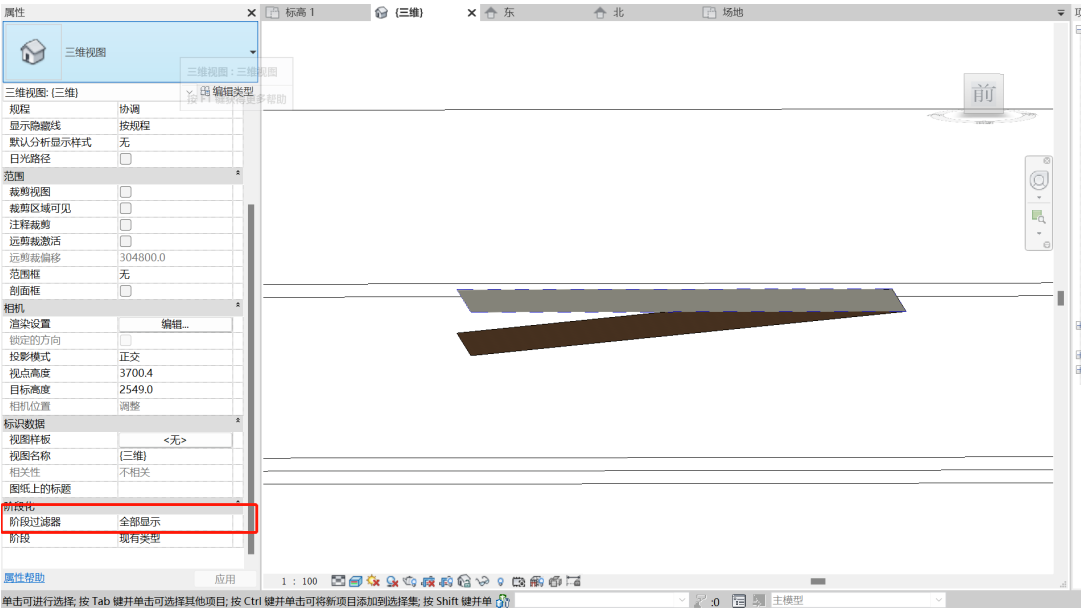Click the 编辑... button for 渲染设置
Viewport: 1081px width, 608px height.
click(175, 324)
